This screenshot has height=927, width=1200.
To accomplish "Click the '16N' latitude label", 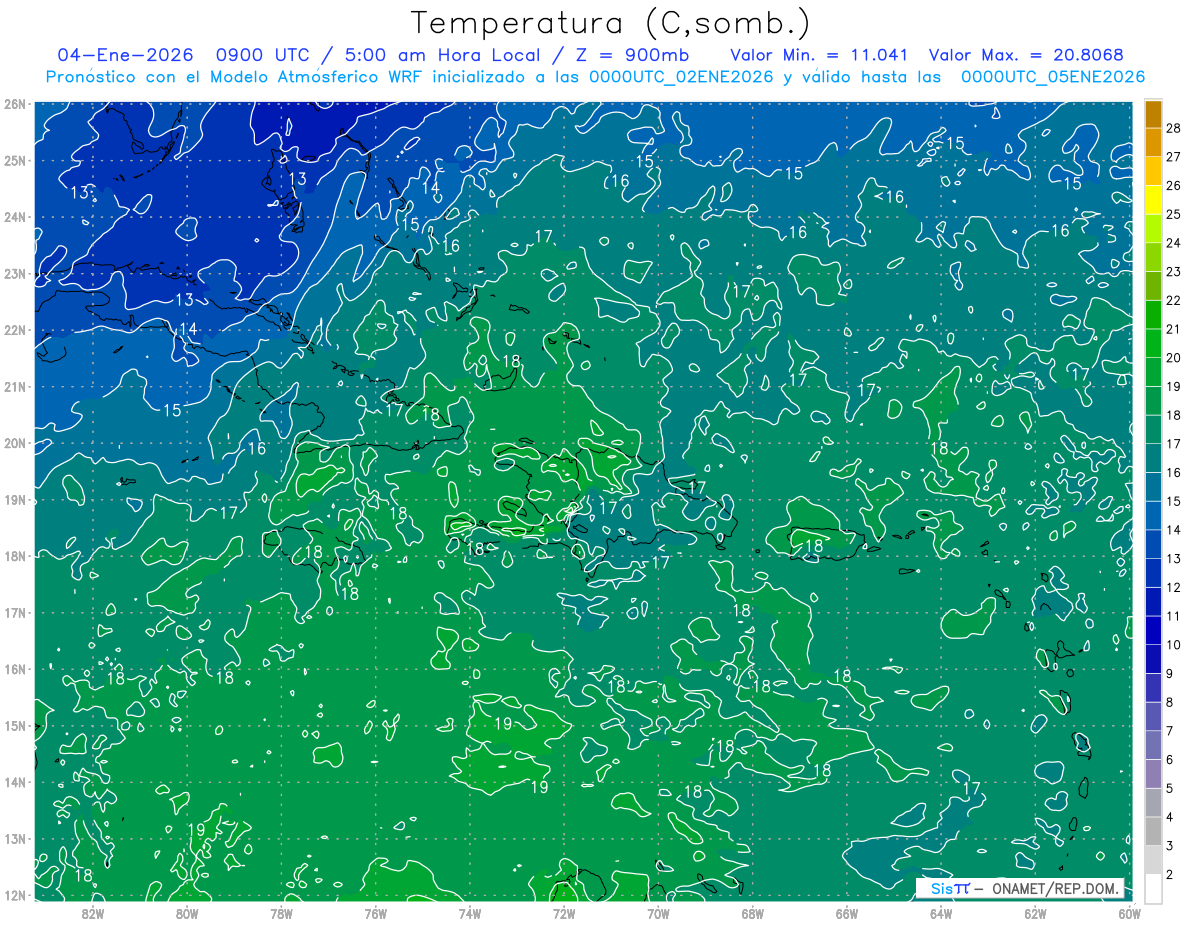I will click(x=14, y=669).
